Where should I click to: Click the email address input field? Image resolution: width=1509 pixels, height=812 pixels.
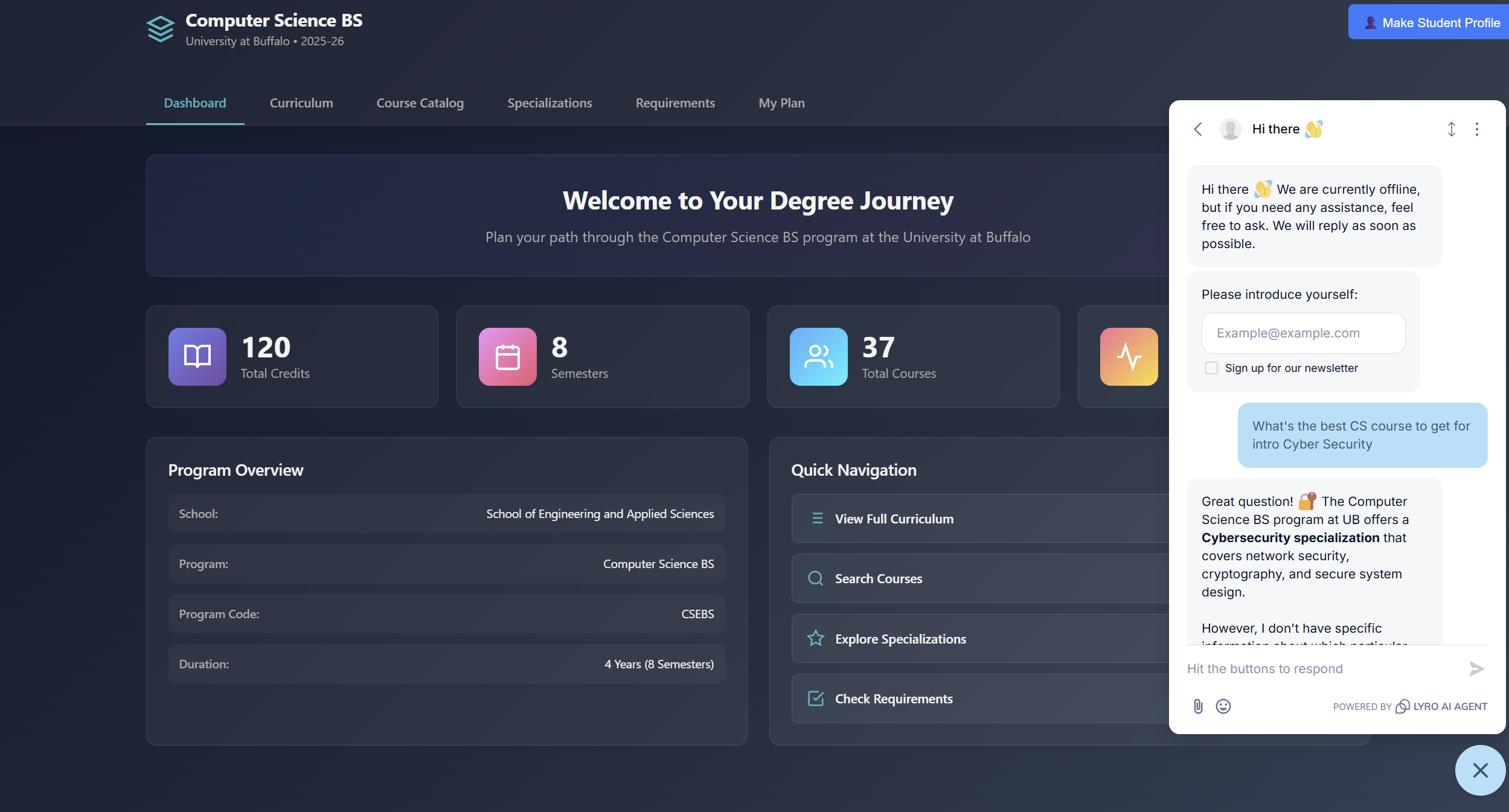pos(1303,333)
